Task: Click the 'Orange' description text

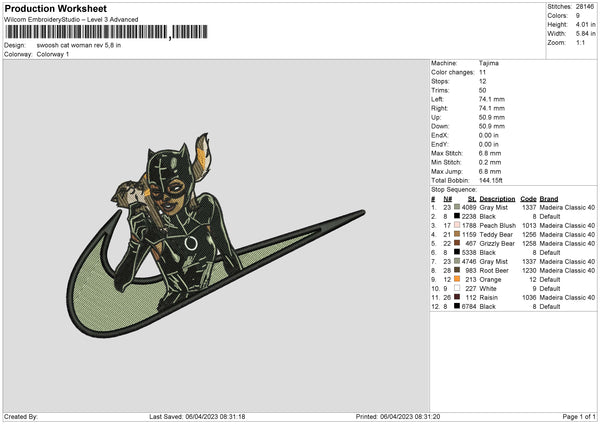Action: click(490, 280)
